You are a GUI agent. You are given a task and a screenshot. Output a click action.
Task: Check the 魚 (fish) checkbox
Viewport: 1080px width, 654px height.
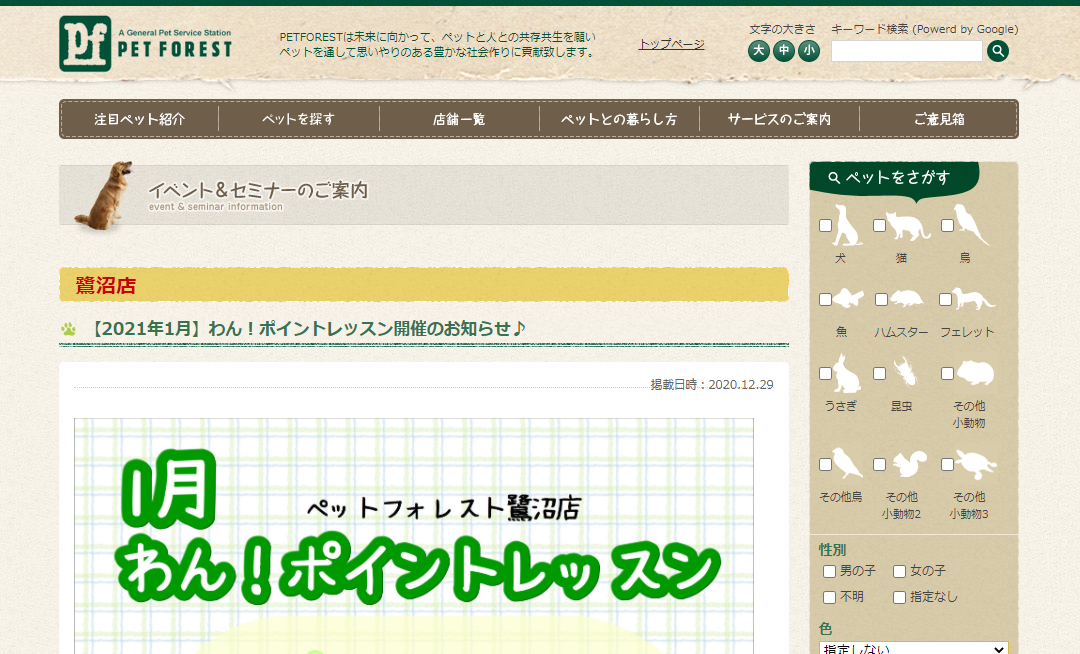[825, 299]
